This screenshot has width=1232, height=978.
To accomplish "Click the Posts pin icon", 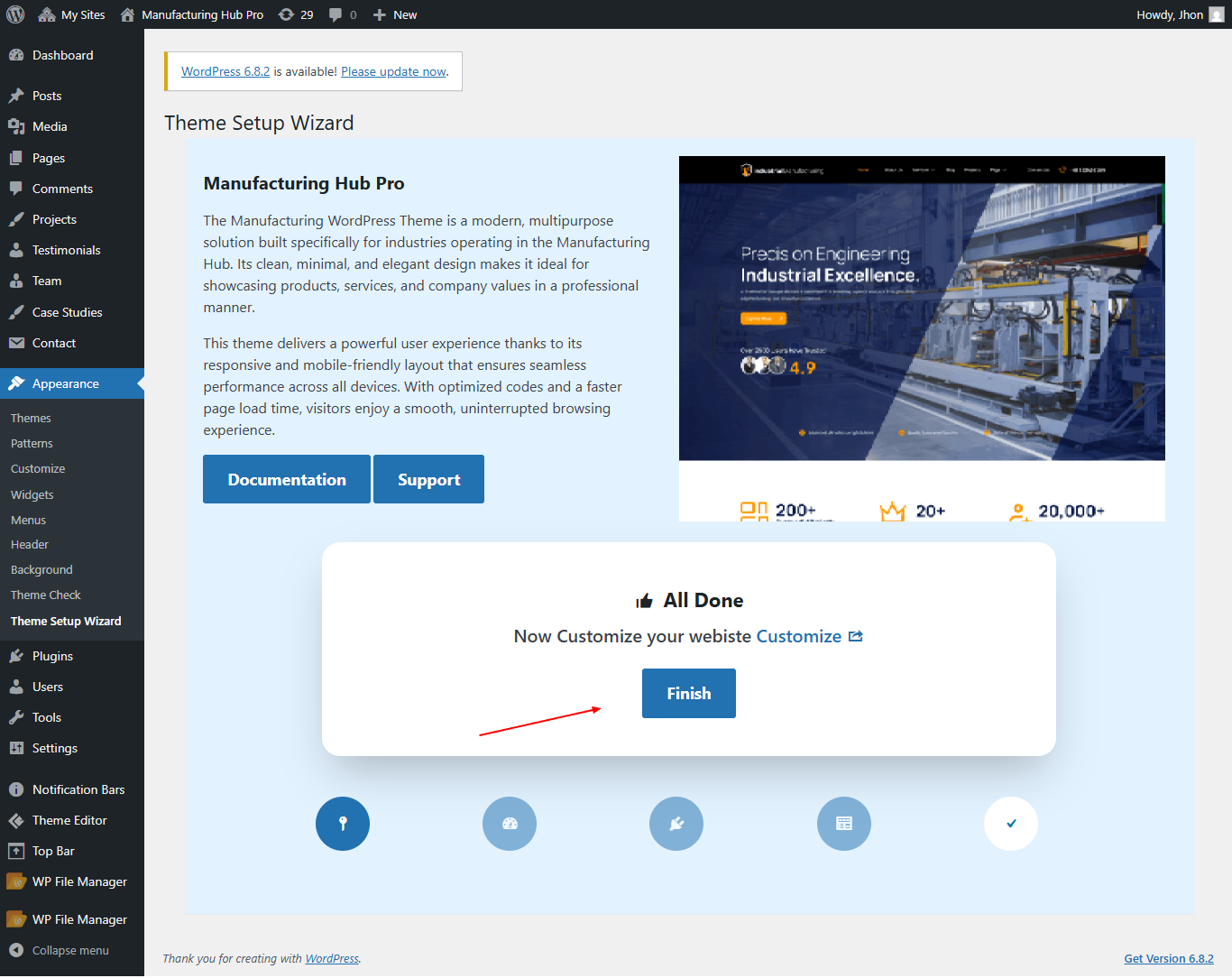I will [x=16, y=96].
